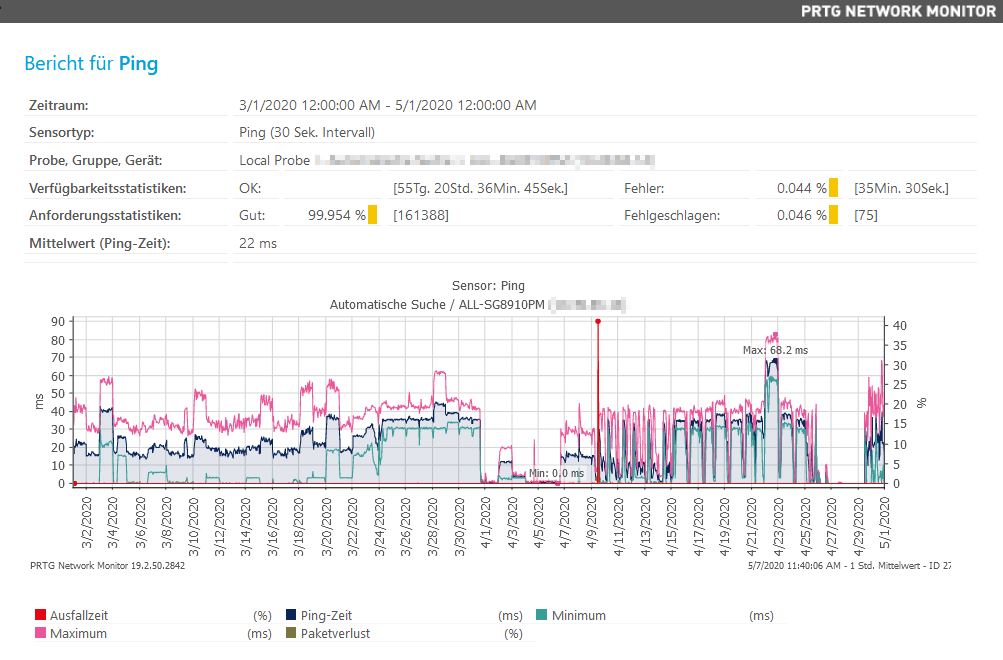1003x660 pixels.
Task: Click the yellow bar beside Fehler 0.044 %
Action: 833,188
